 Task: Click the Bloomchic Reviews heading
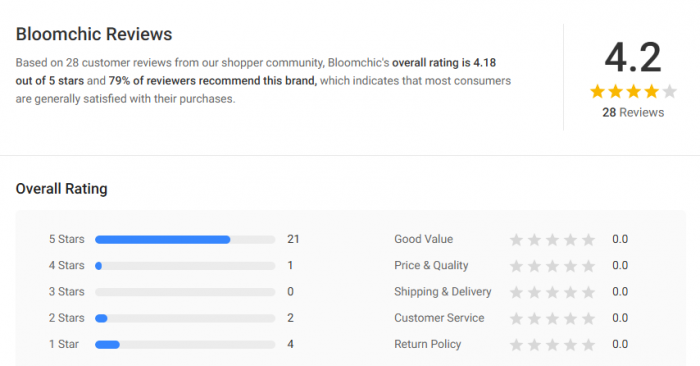coord(94,34)
